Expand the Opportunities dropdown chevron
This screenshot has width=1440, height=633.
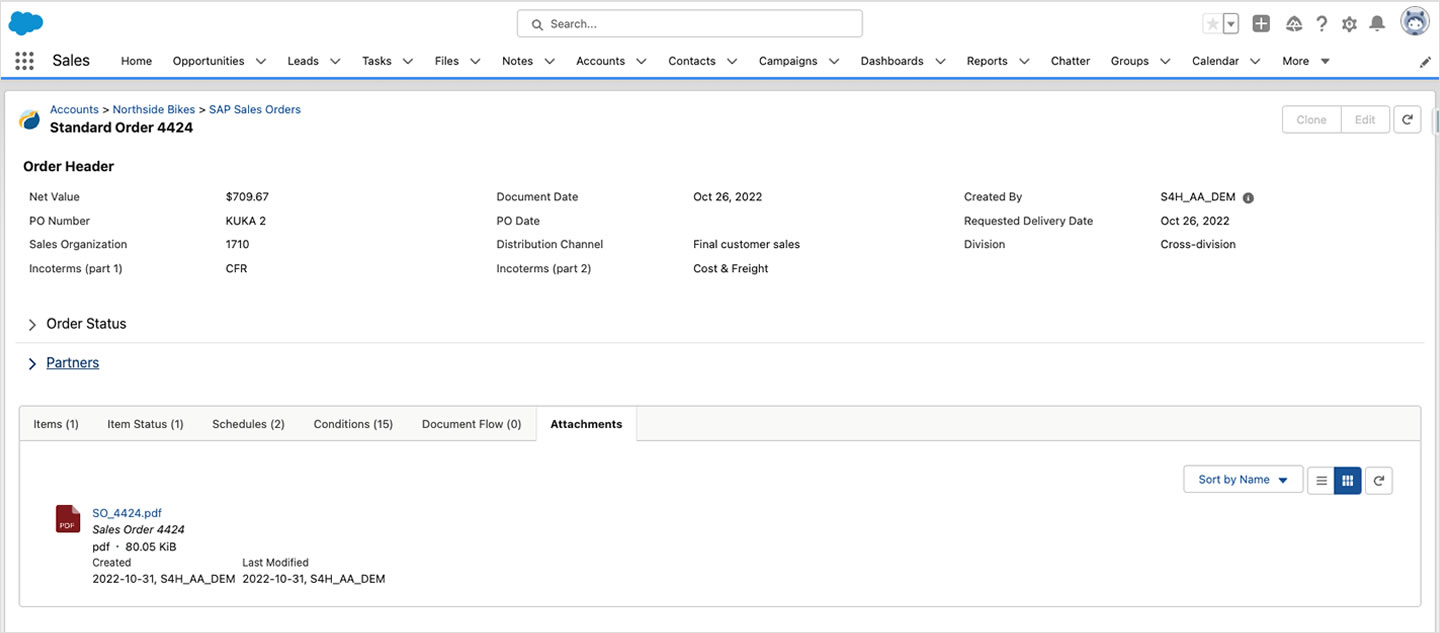pos(261,61)
